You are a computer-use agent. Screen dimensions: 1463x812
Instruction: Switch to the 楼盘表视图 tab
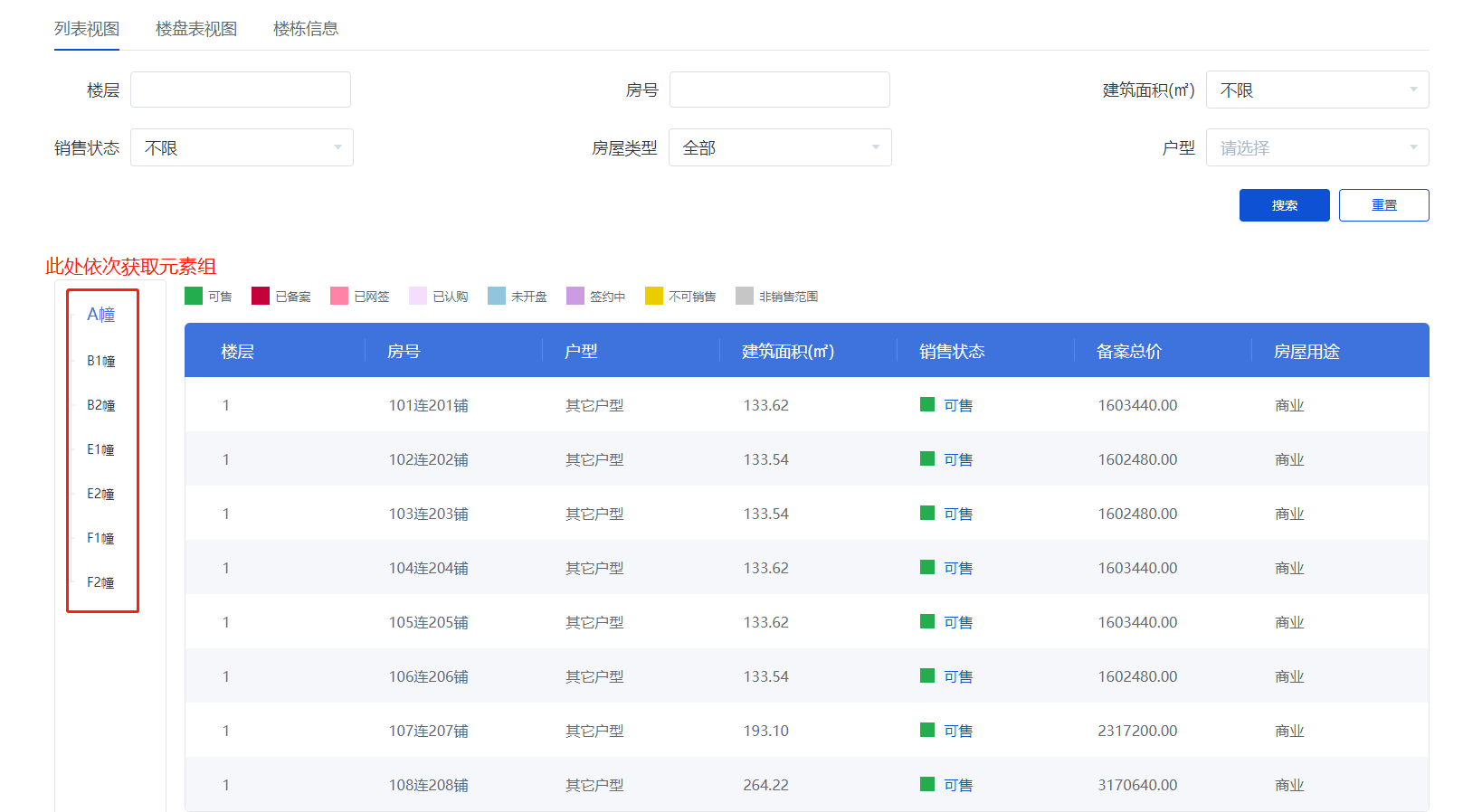coord(195,29)
